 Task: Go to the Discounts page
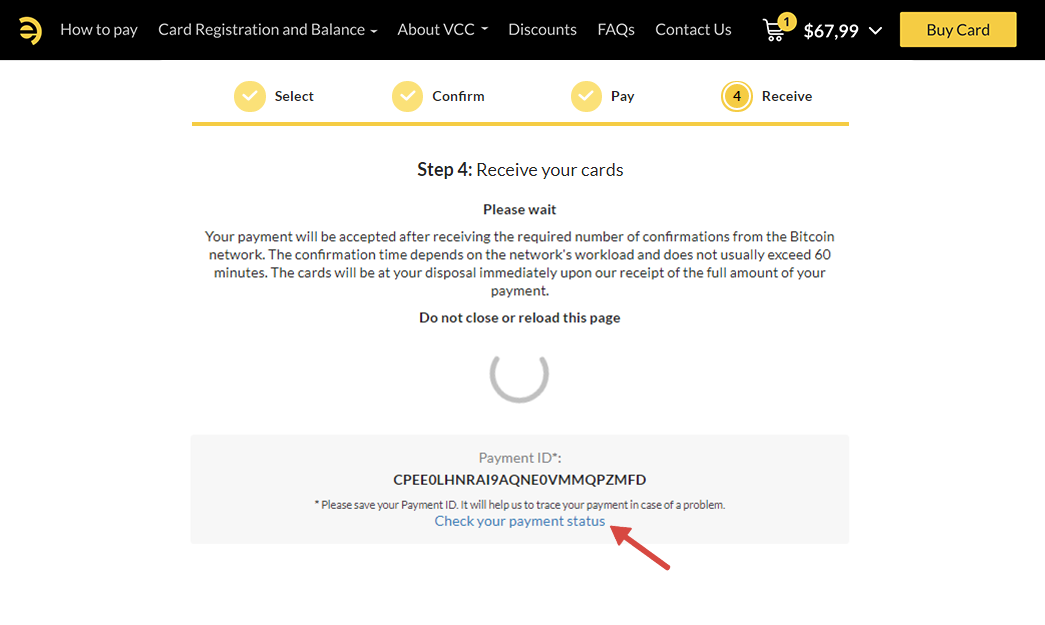[x=542, y=30]
